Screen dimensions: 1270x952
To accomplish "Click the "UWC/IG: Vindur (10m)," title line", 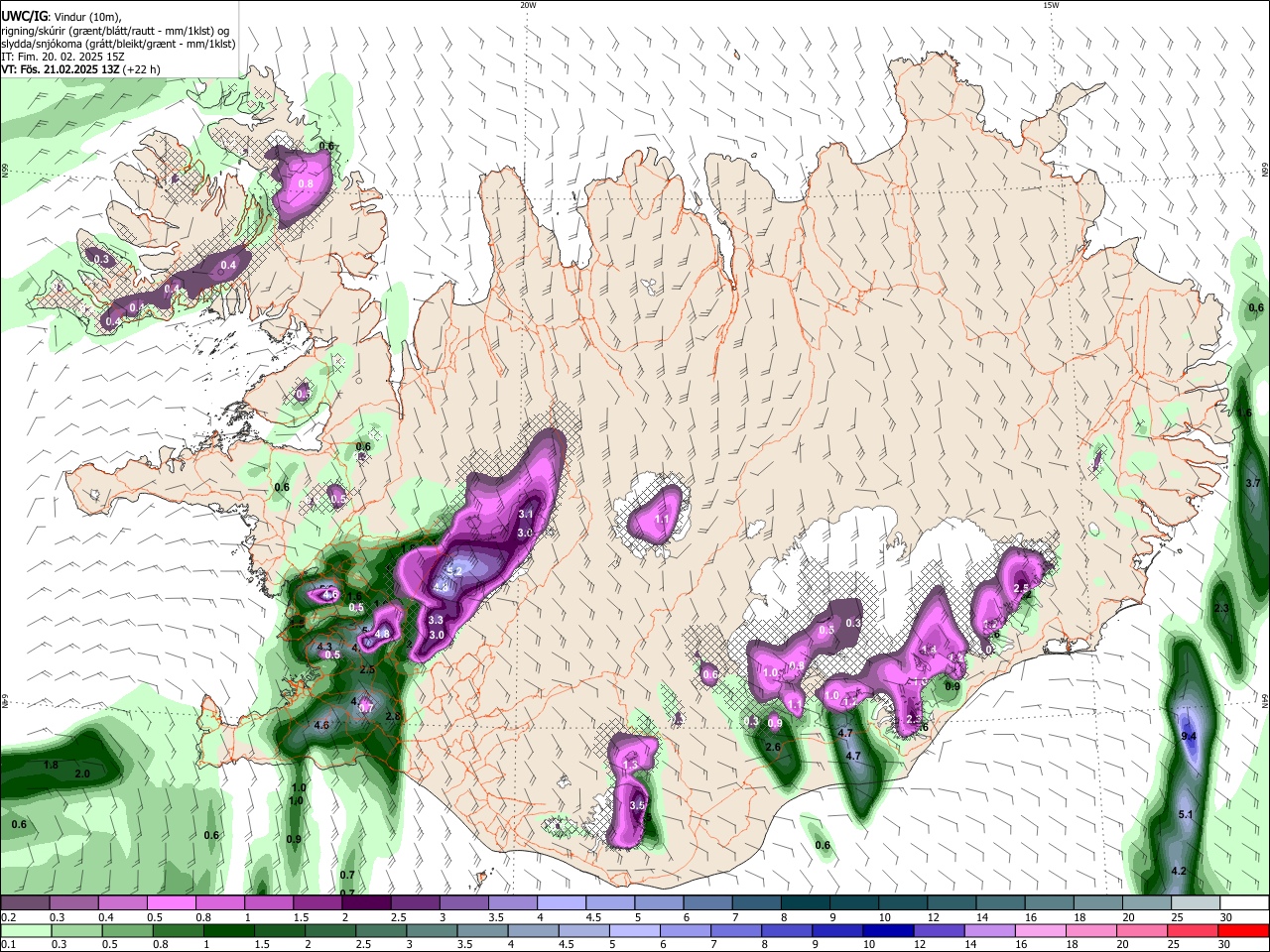I will pyautogui.click(x=62, y=16).
